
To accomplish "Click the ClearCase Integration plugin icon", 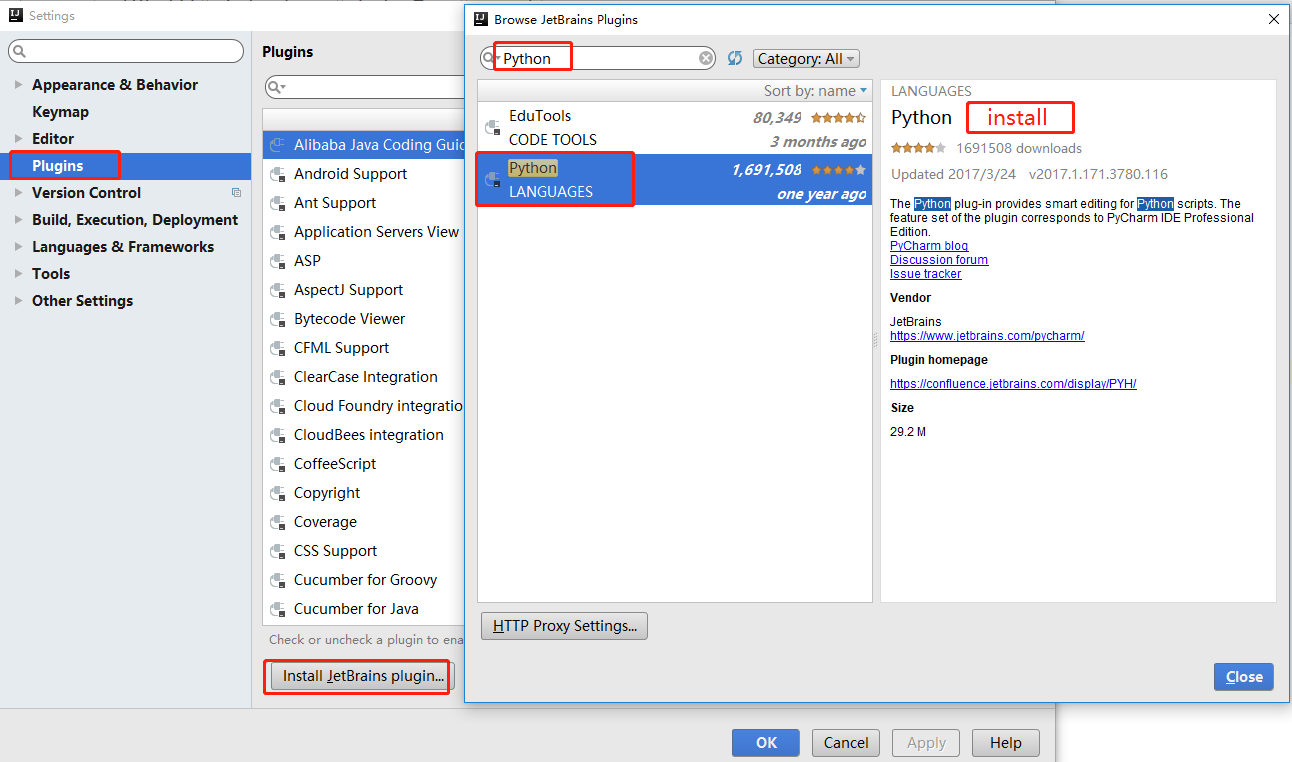I will (279, 377).
